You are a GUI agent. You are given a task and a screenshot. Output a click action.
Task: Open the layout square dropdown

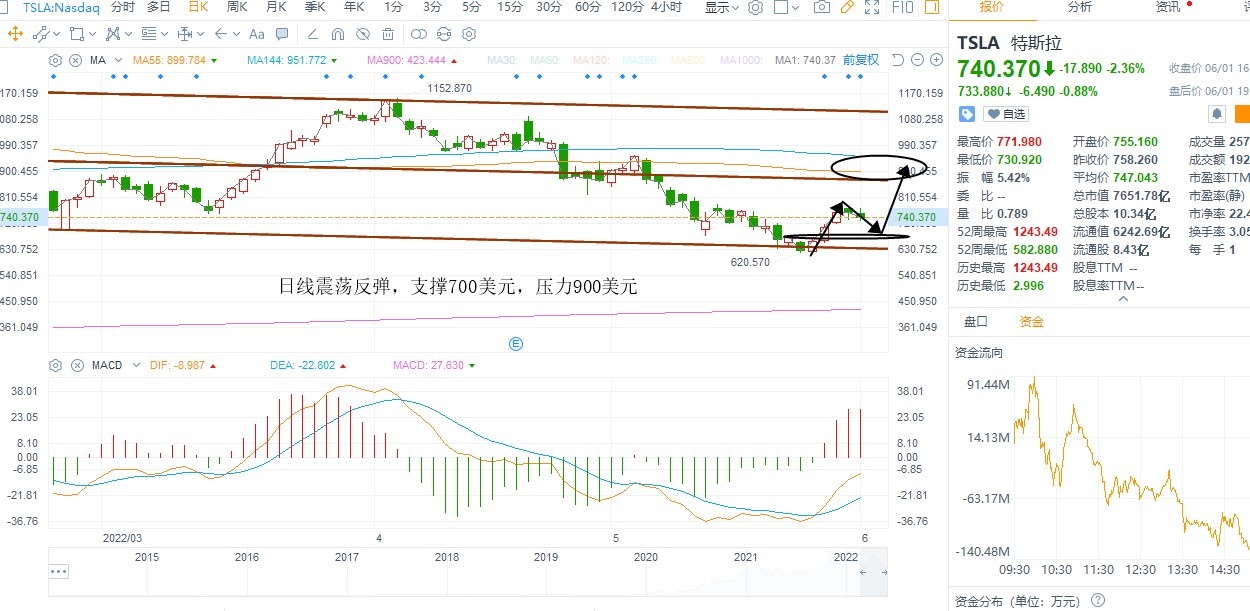[x=787, y=7]
